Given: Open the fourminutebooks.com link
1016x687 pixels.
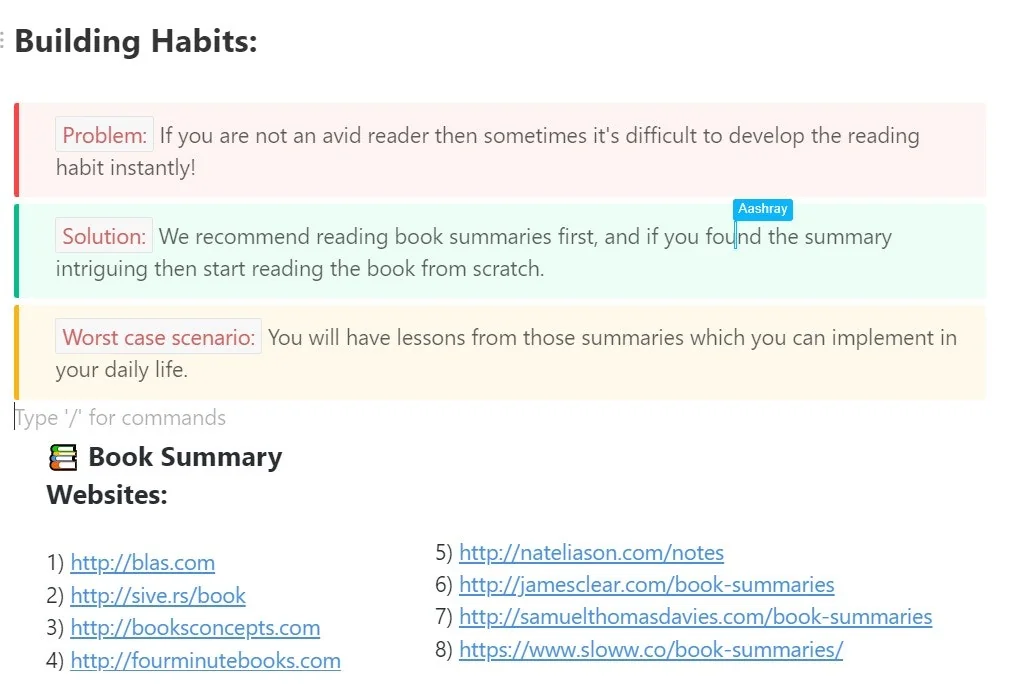Looking at the screenshot, I should tap(205, 661).
